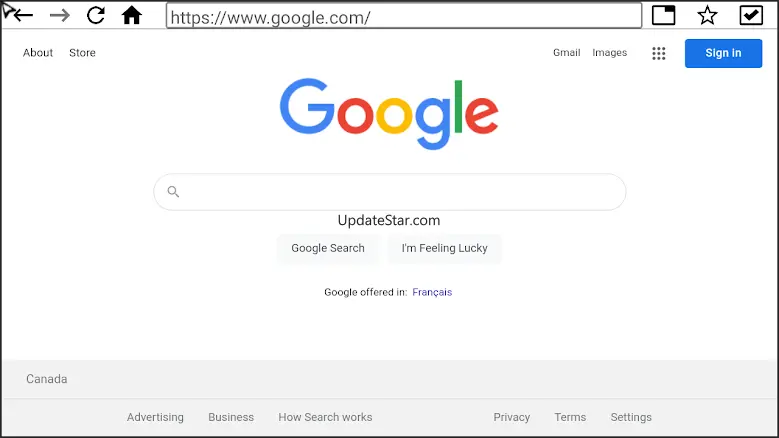
Task: Reload the page with refresh icon
Action: pos(95,15)
